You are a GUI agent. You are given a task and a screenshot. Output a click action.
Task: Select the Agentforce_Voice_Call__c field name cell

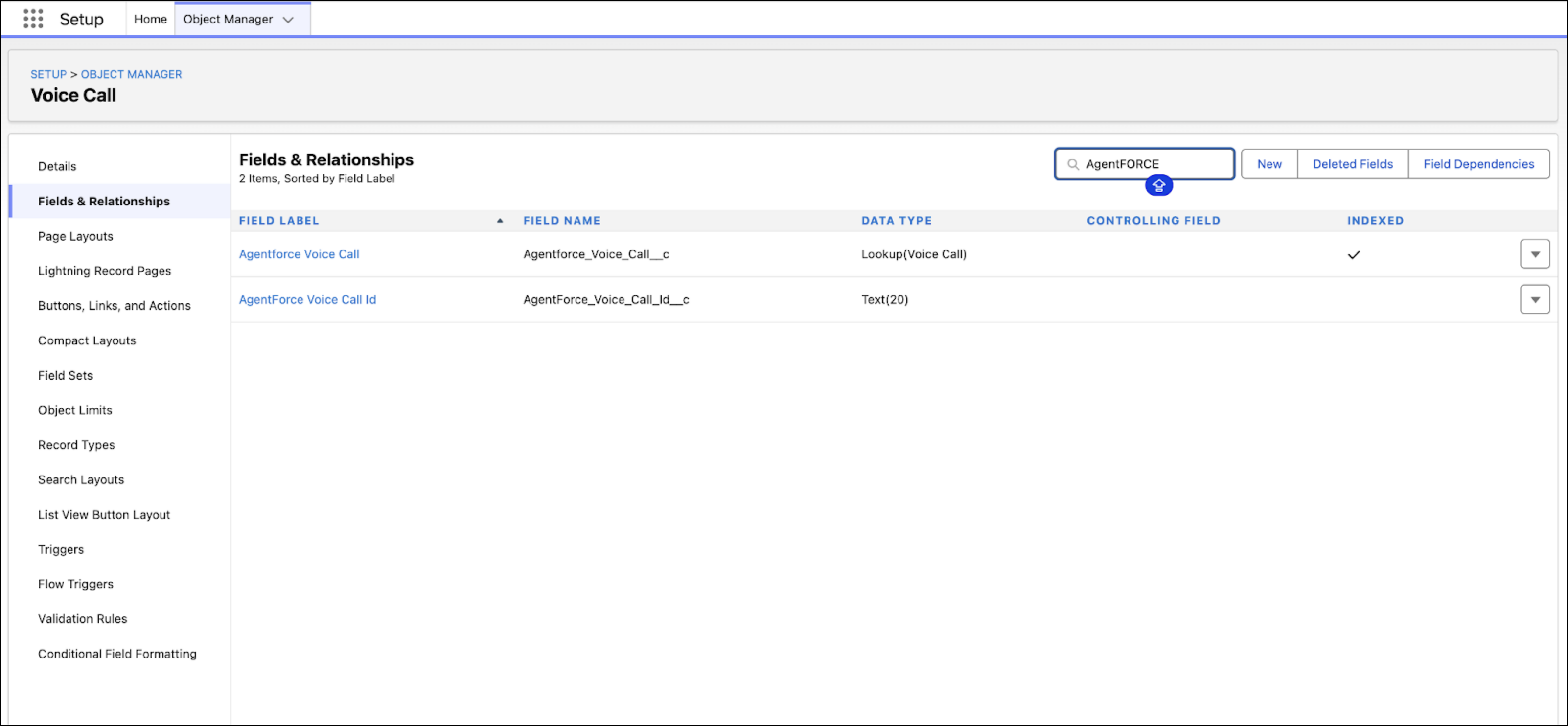coord(596,254)
